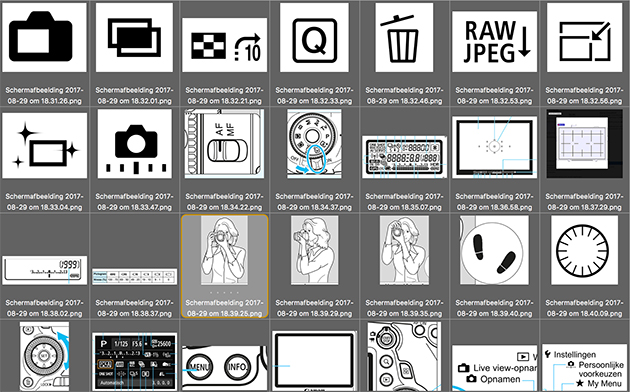Select the camera with level bars thumbnail
This screenshot has width=630, height=392.
134,144
